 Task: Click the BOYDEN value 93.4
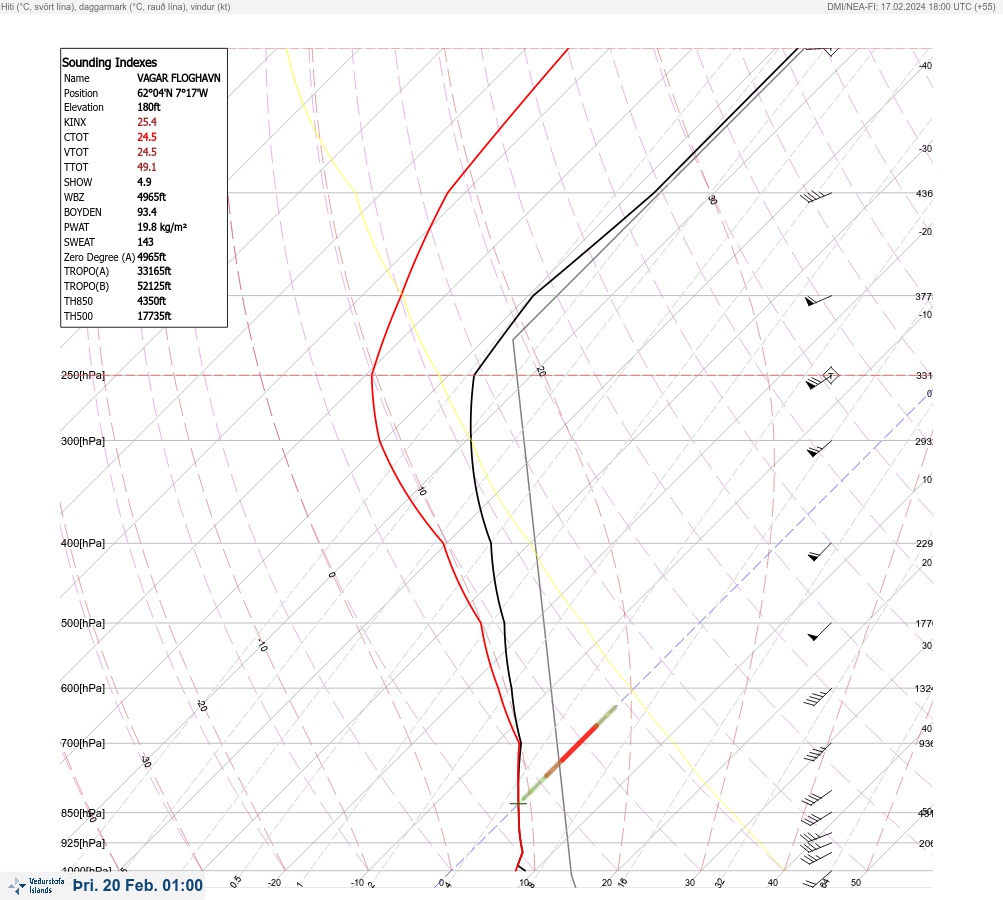146,212
